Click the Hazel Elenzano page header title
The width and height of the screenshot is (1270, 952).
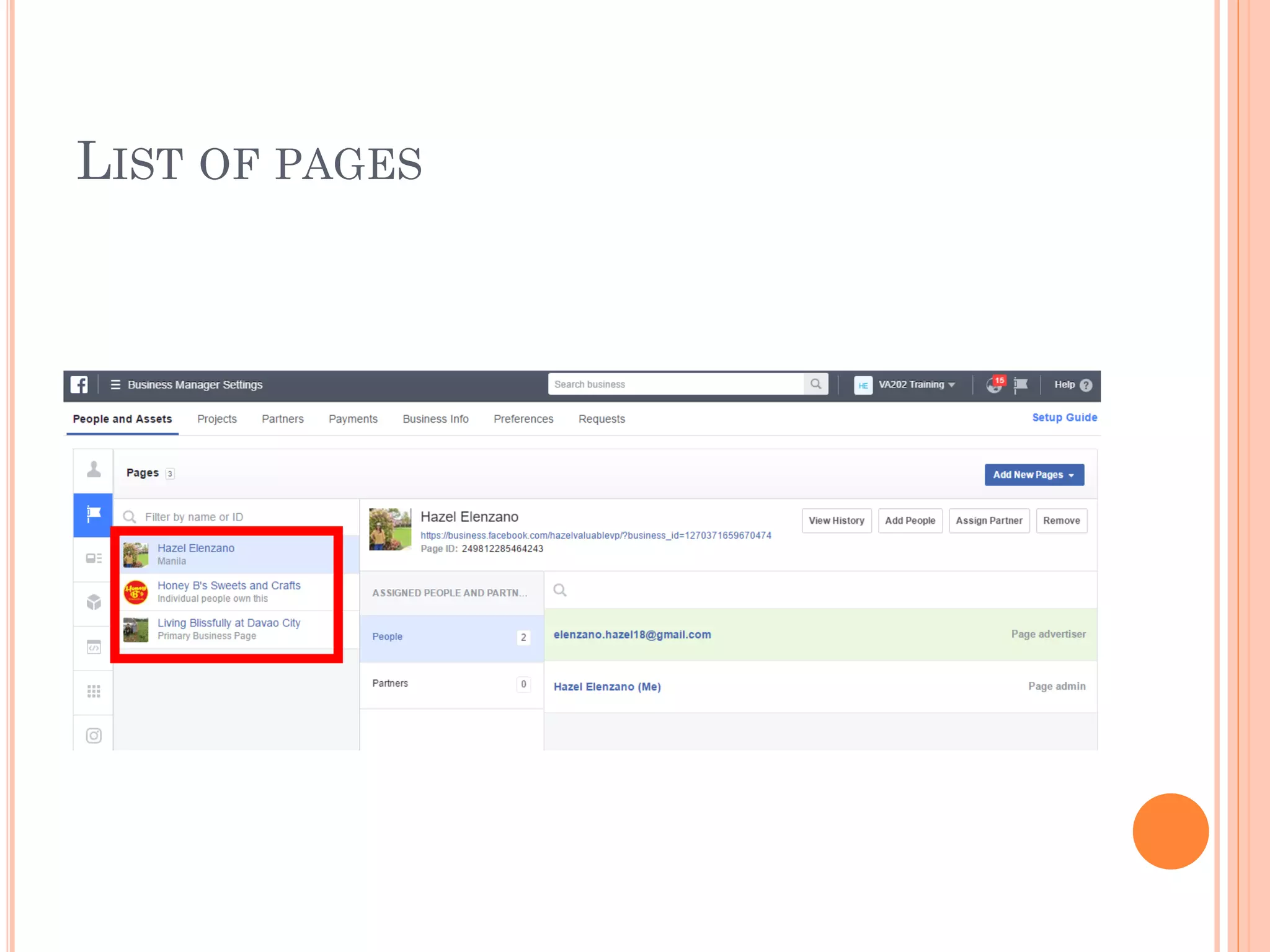pyautogui.click(x=469, y=517)
